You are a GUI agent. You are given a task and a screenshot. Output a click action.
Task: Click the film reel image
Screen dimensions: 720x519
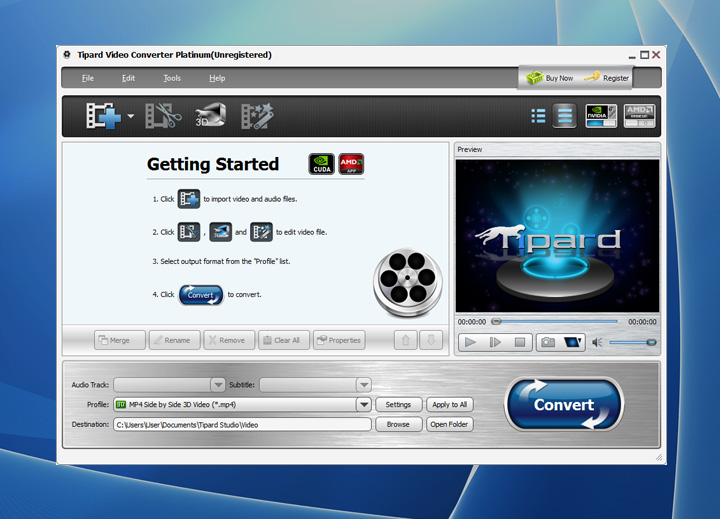point(407,282)
